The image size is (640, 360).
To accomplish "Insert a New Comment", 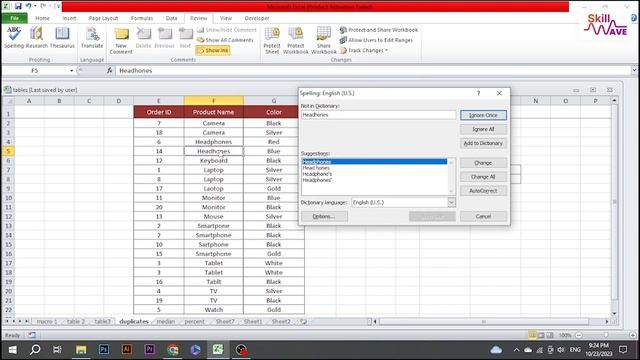I will (x=121, y=40).
